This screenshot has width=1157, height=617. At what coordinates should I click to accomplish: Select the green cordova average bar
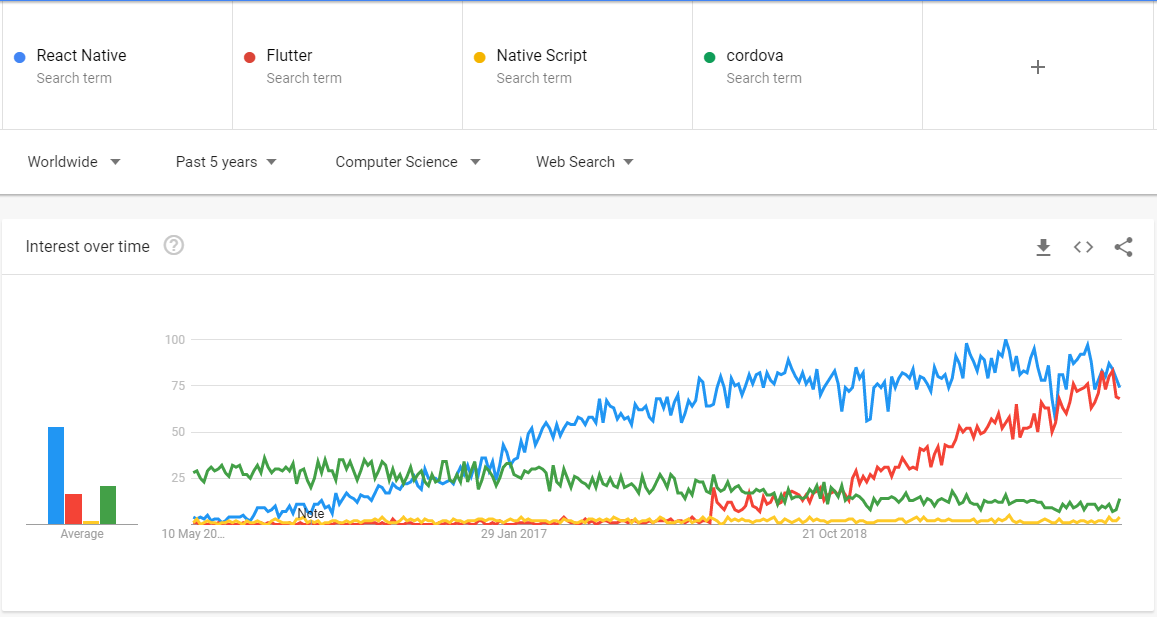(x=108, y=505)
